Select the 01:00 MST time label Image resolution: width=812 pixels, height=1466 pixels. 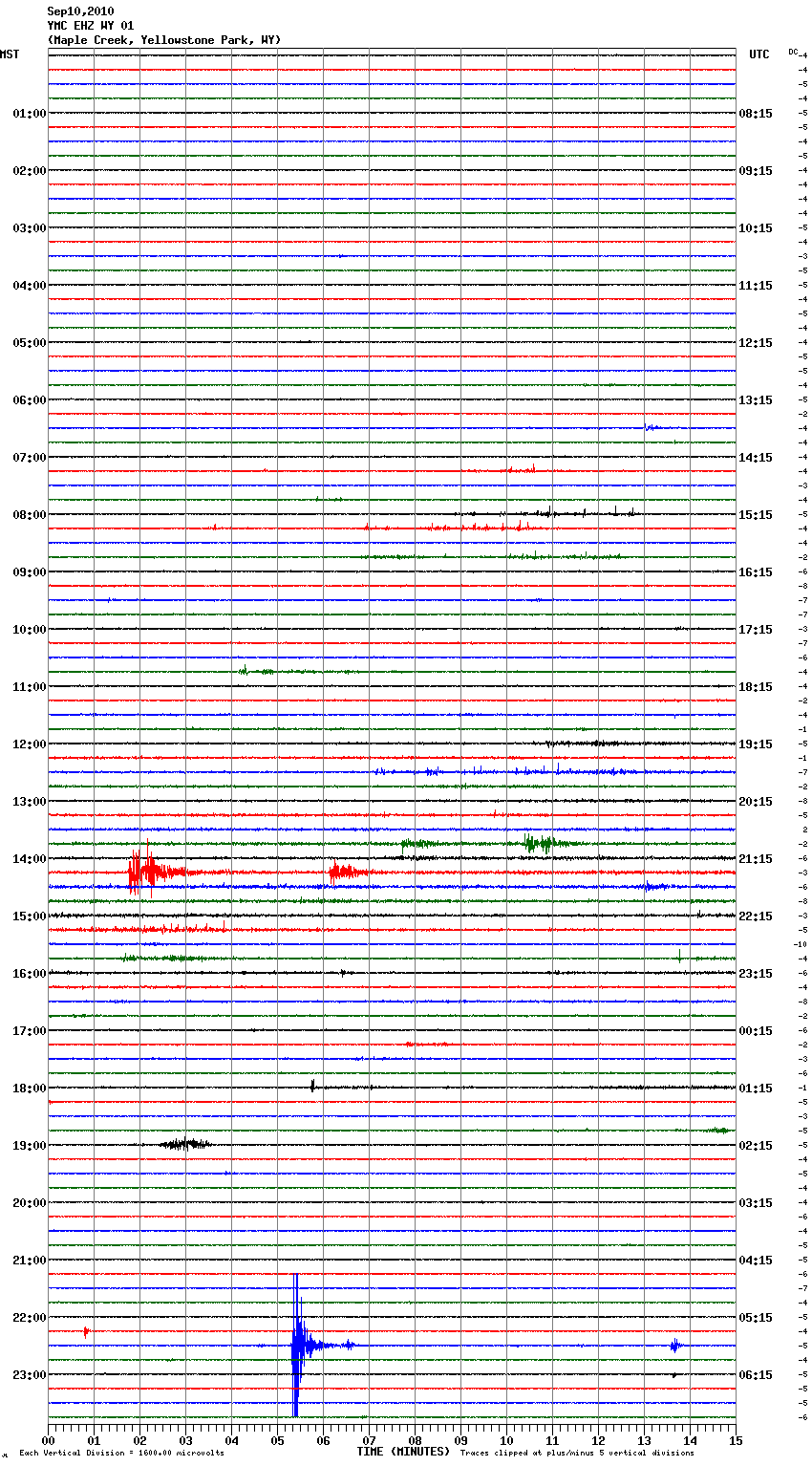click(x=30, y=114)
